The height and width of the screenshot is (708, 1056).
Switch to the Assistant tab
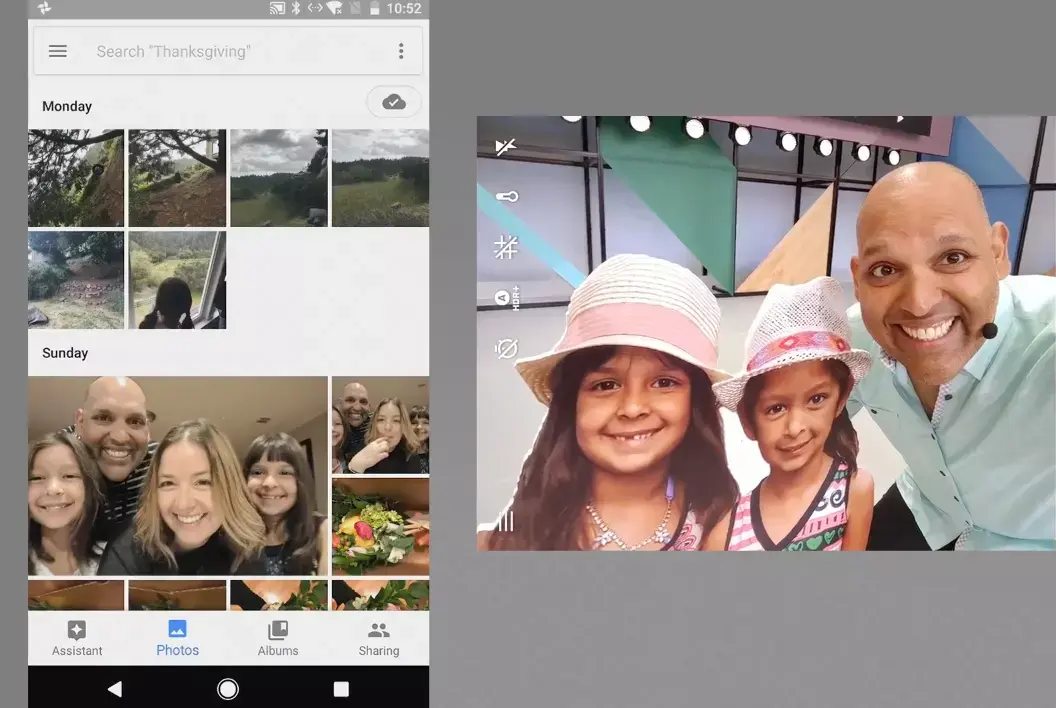[77, 639]
